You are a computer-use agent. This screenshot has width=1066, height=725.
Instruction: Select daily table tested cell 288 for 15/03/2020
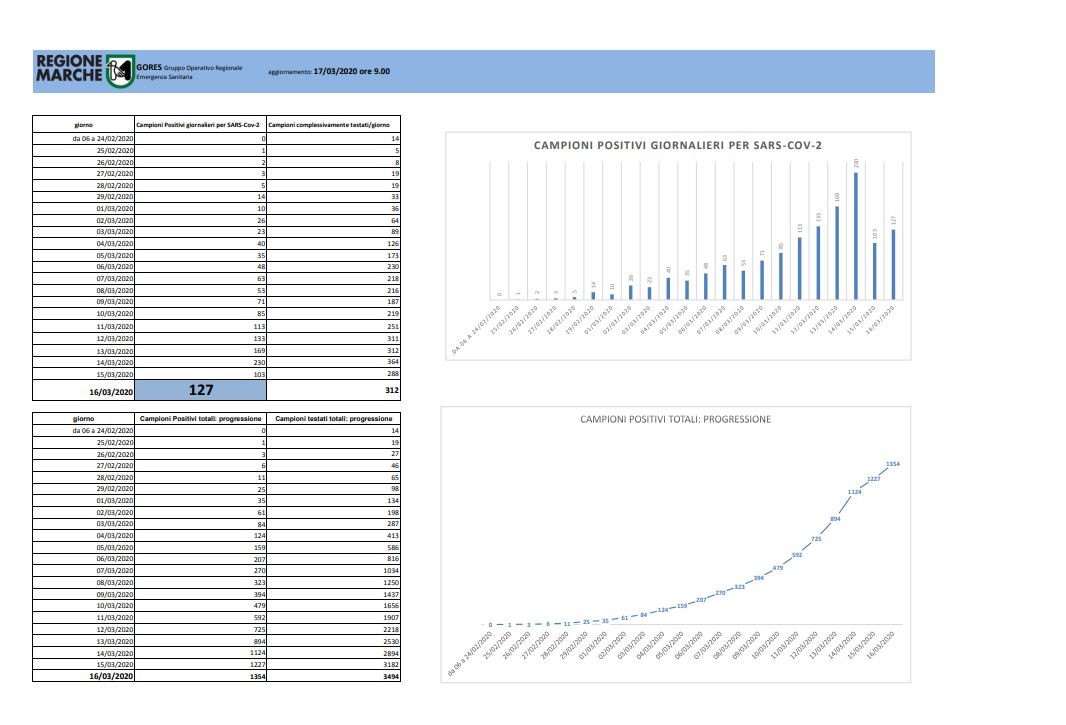[333, 374]
